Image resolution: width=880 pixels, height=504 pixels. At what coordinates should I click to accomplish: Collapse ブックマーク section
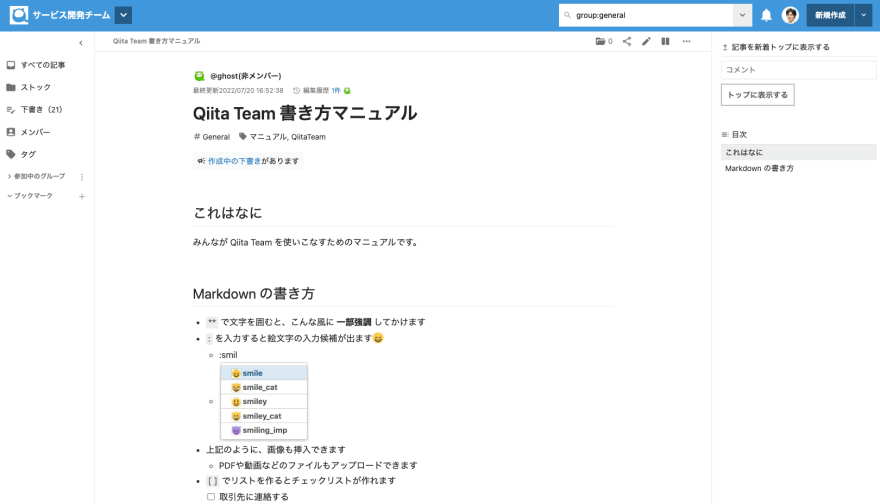click(30, 196)
